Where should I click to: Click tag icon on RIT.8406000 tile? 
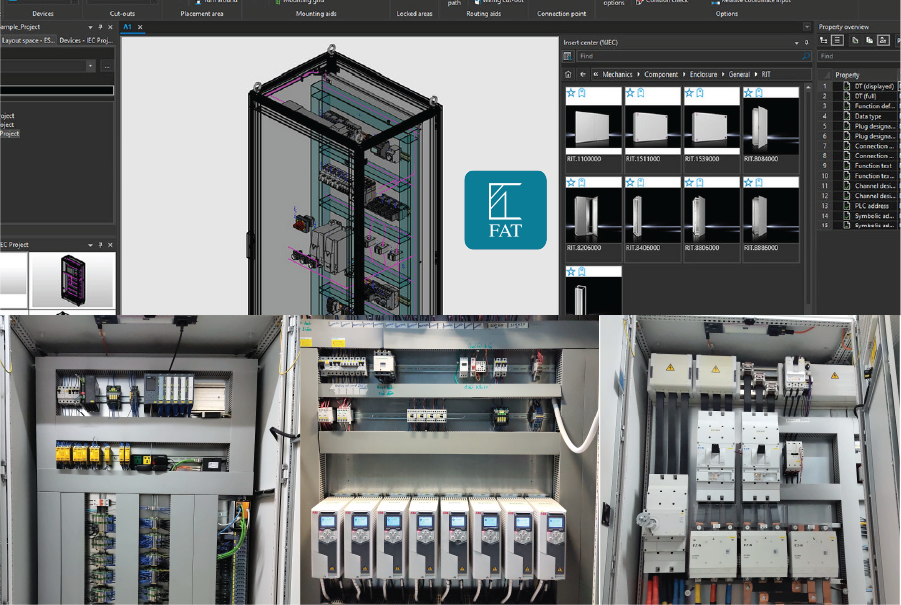point(641,182)
